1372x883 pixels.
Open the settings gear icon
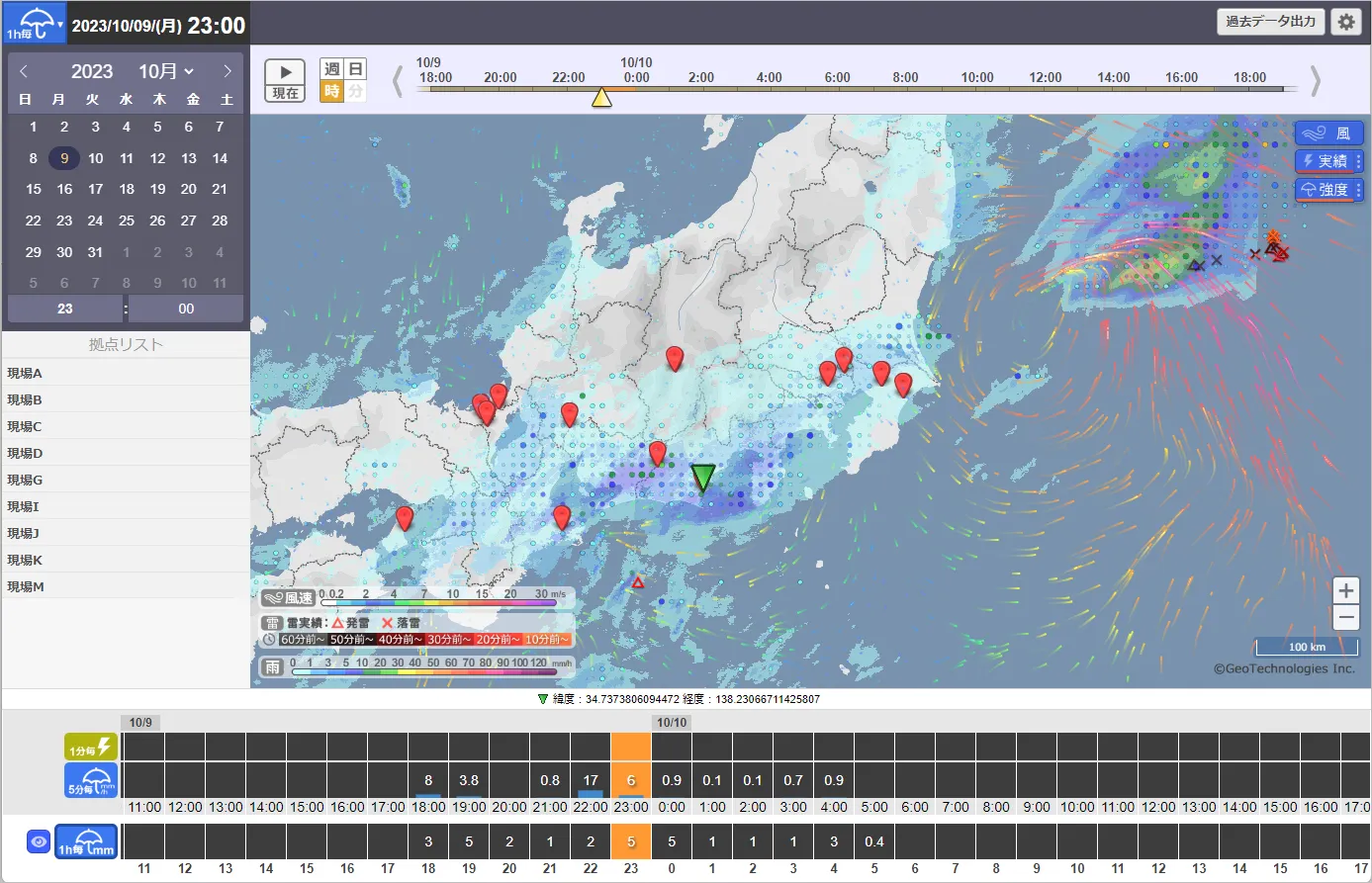pyautogui.click(x=1345, y=22)
